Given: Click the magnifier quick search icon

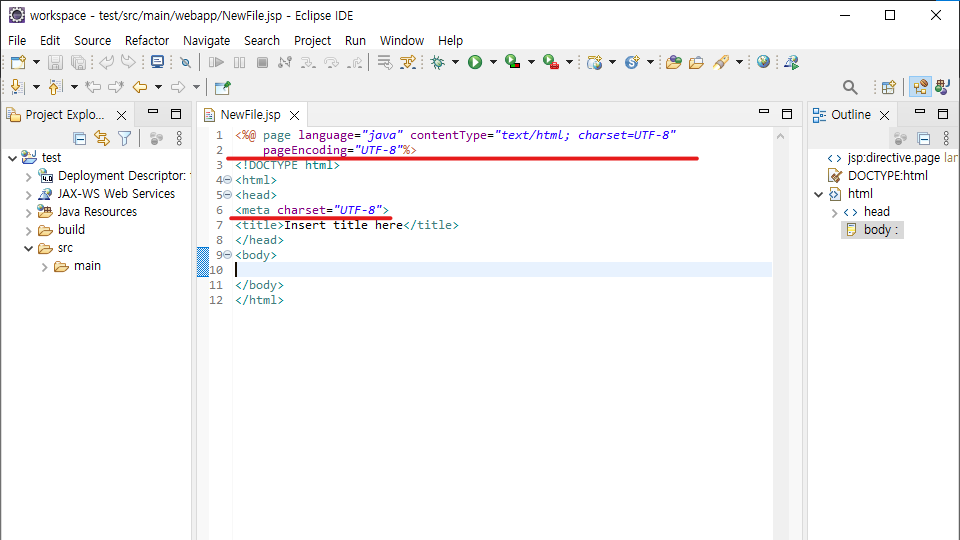Looking at the screenshot, I should tap(850, 88).
